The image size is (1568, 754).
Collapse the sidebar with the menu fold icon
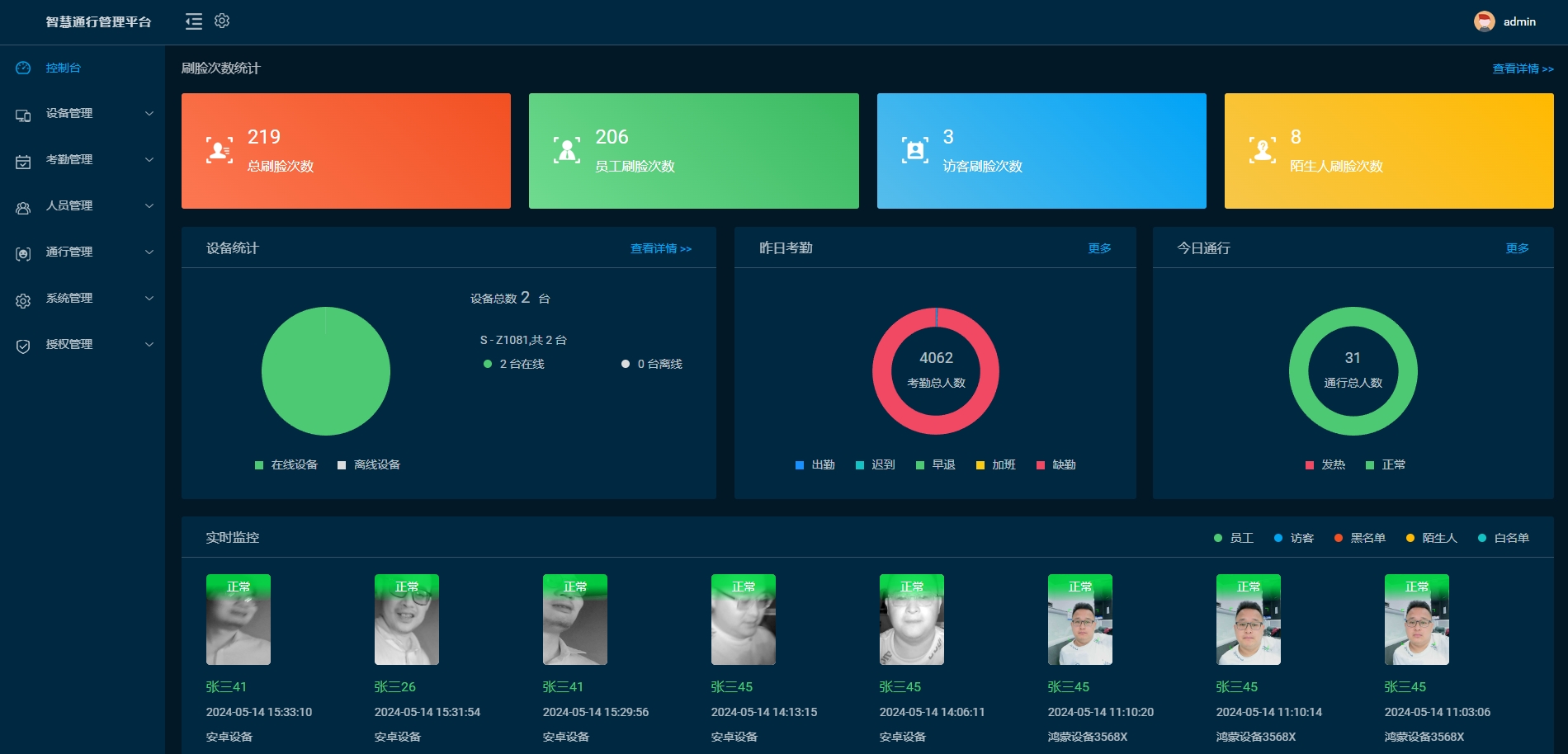click(x=194, y=21)
